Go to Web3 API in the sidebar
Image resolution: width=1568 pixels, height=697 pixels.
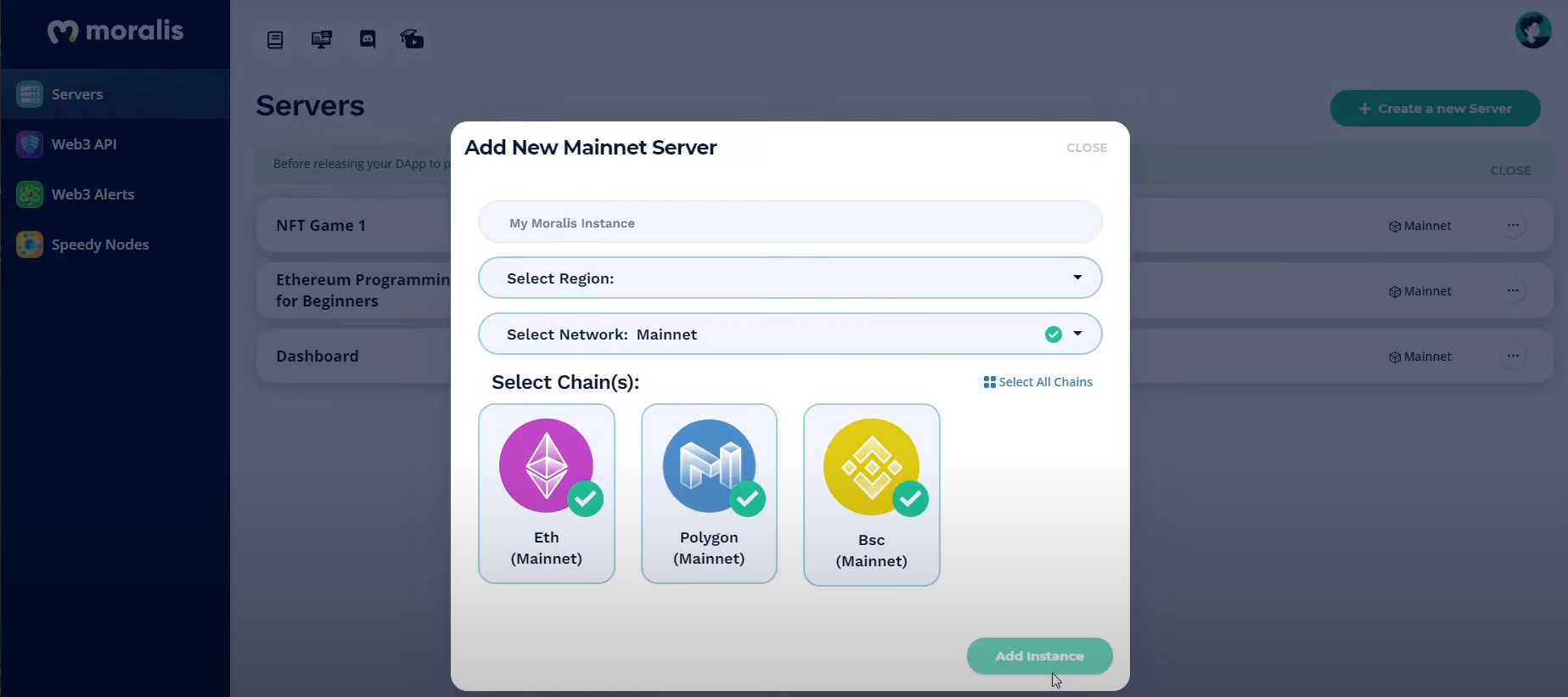coord(115,144)
